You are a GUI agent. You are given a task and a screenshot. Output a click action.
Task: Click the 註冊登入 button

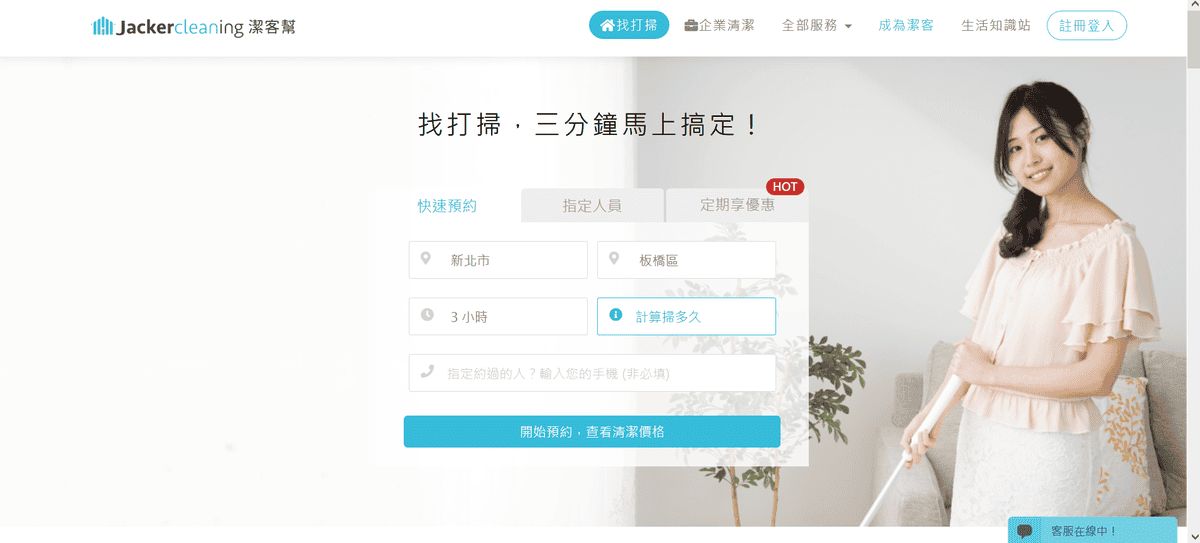tap(1087, 25)
